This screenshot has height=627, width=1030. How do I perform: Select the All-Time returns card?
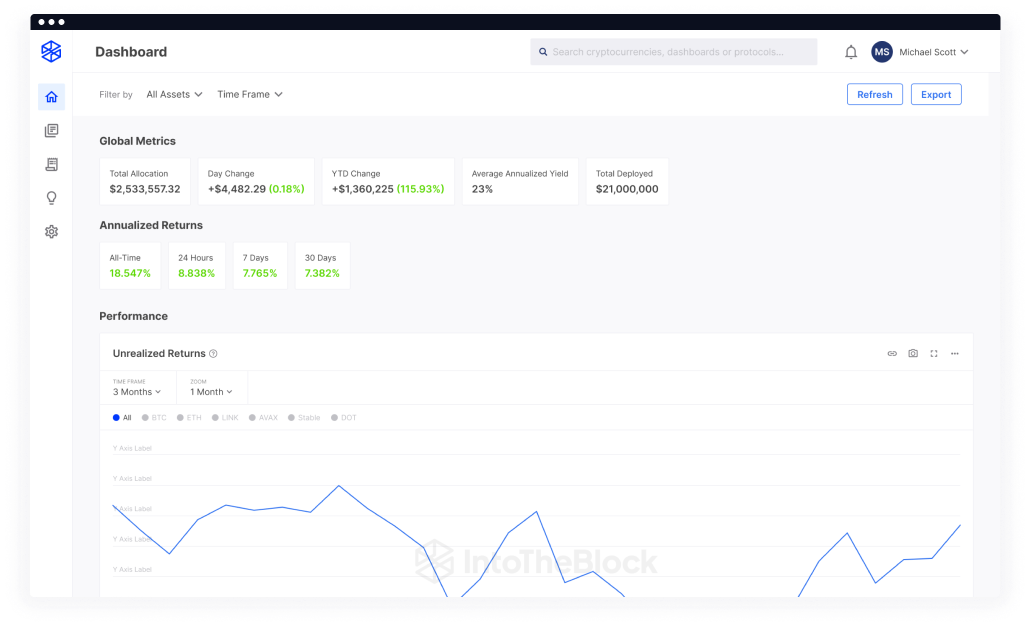[x=130, y=266]
